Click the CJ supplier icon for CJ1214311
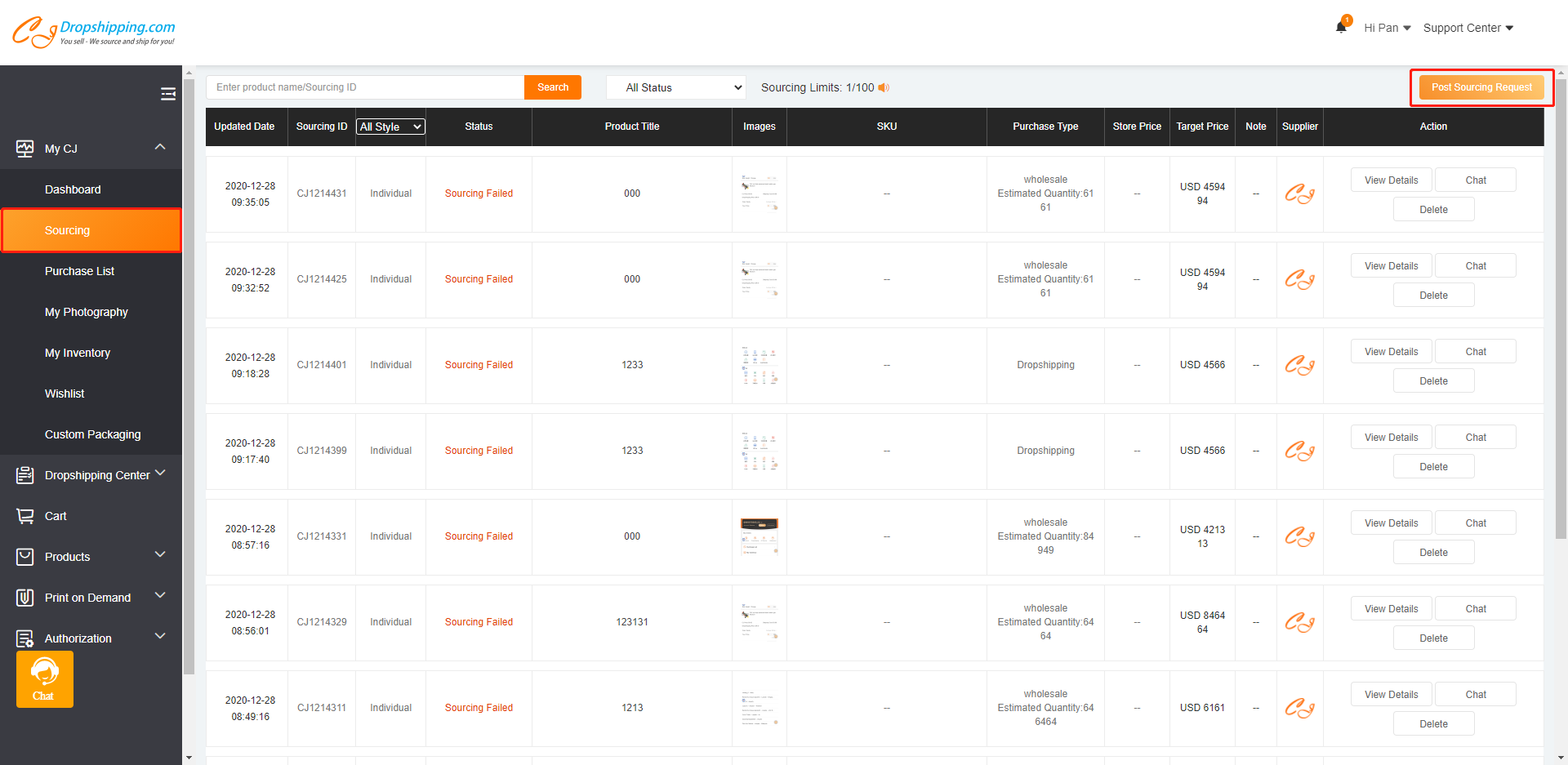 tap(1299, 709)
